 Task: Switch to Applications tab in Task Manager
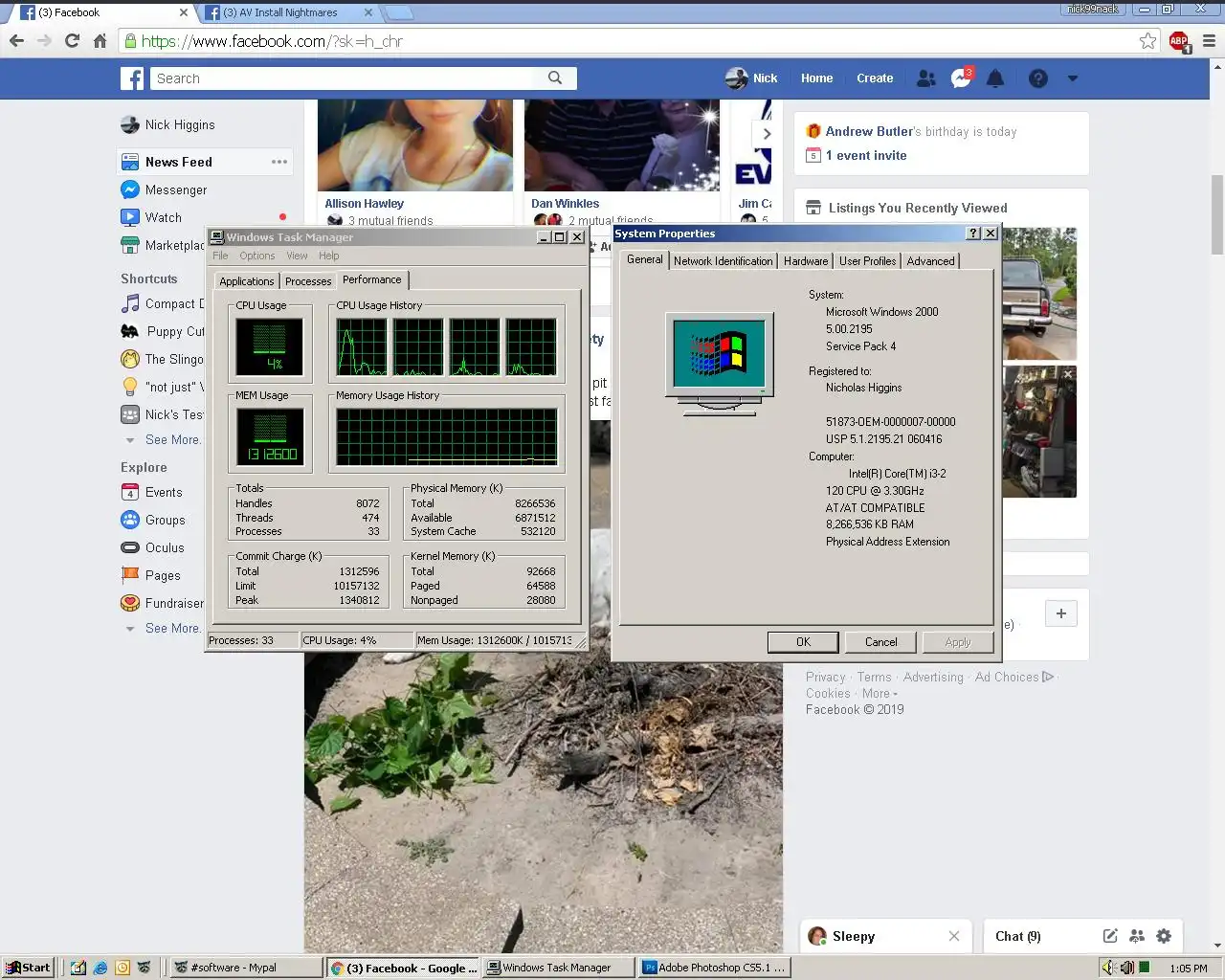[x=246, y=281]
